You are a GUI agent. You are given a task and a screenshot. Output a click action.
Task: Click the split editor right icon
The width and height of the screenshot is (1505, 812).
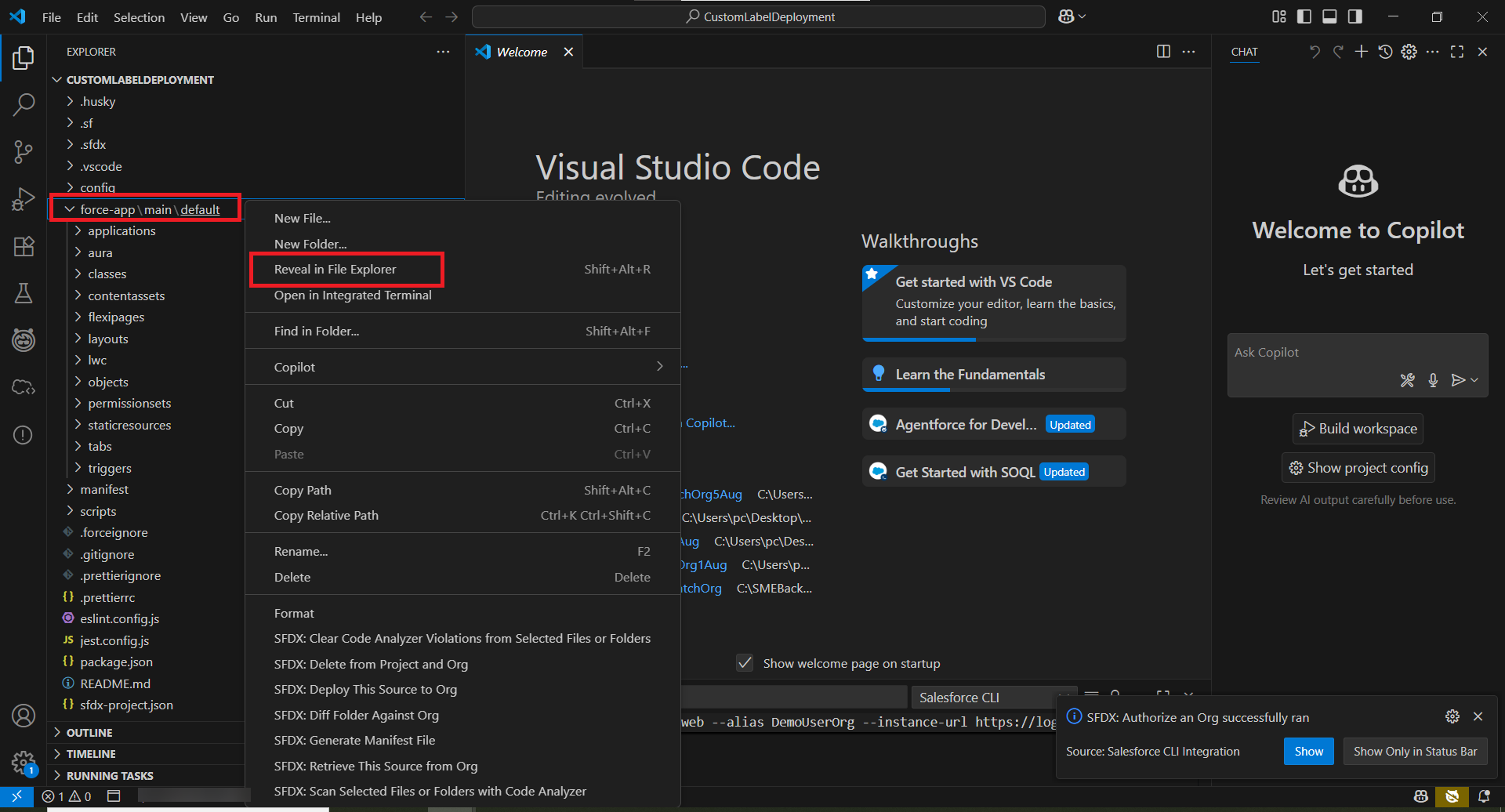1163,52
